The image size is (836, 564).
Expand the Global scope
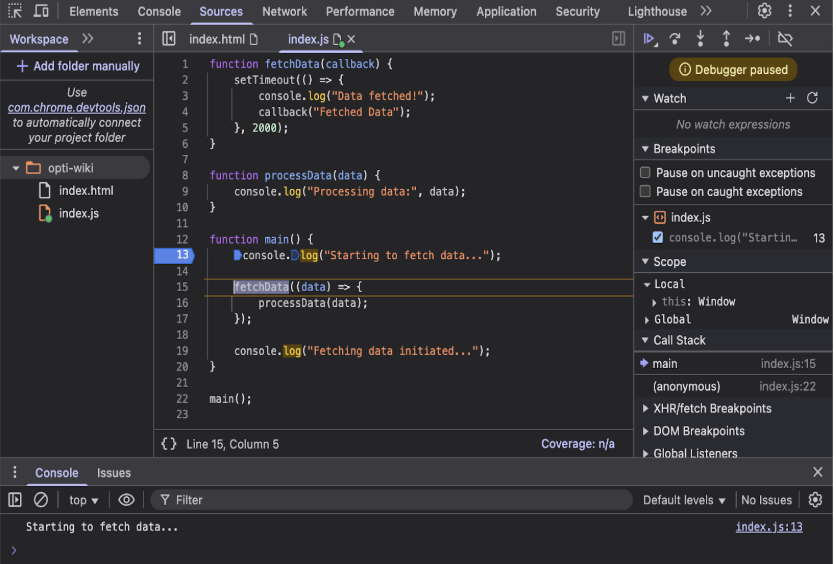(x=649, y=320)
